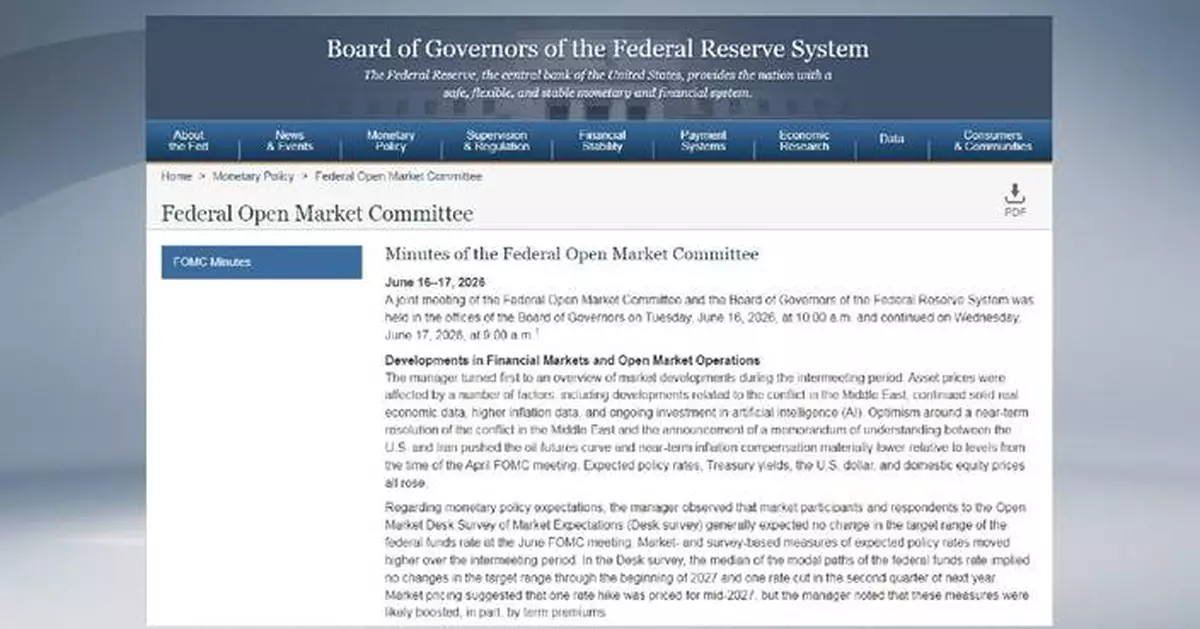This screenshot has width=1200, height=629.
Task: Open the Monetary Policy nav menu
Action: coord(391,141)
